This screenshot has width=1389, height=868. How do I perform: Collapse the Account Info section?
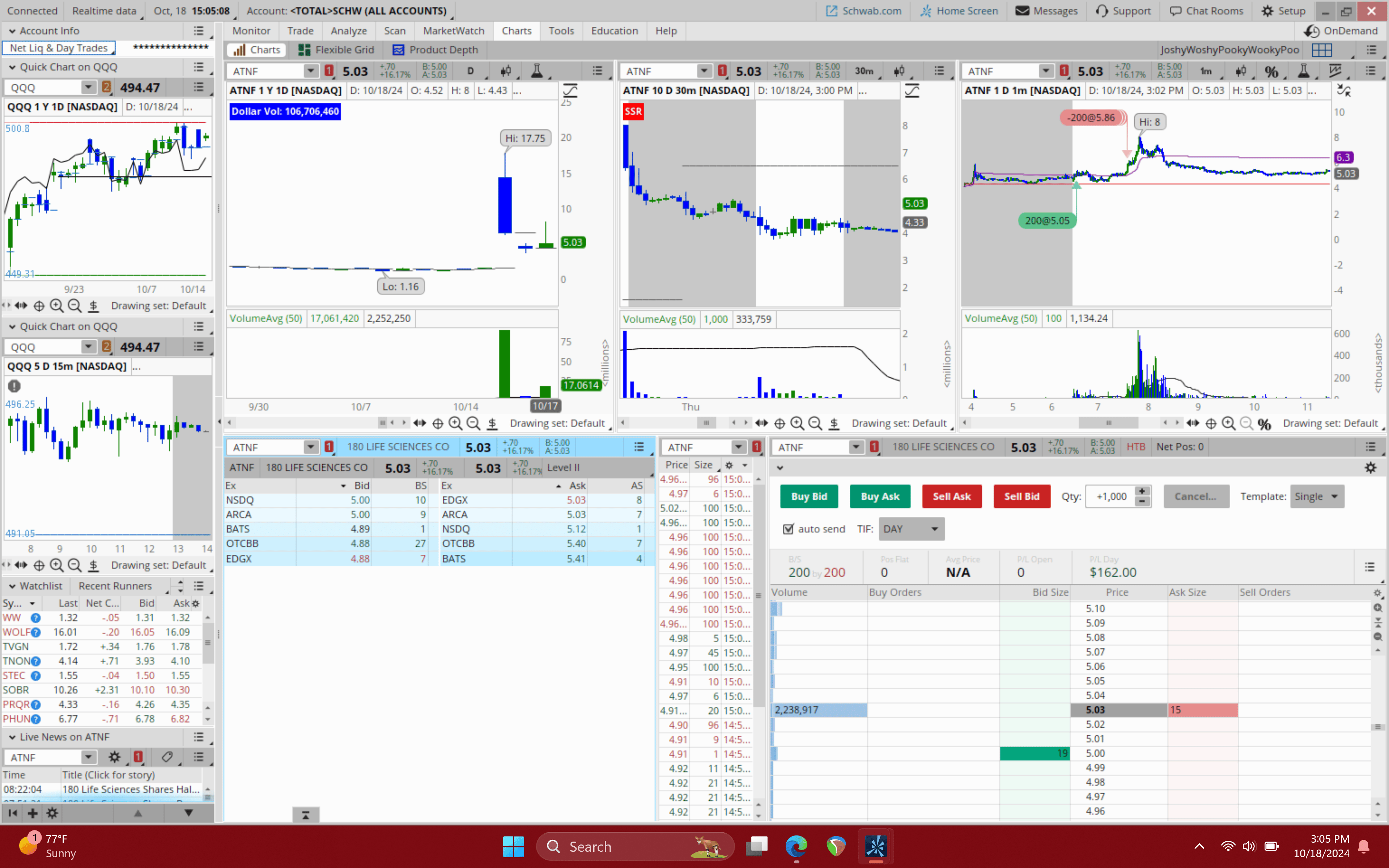(x=12, y=31)
